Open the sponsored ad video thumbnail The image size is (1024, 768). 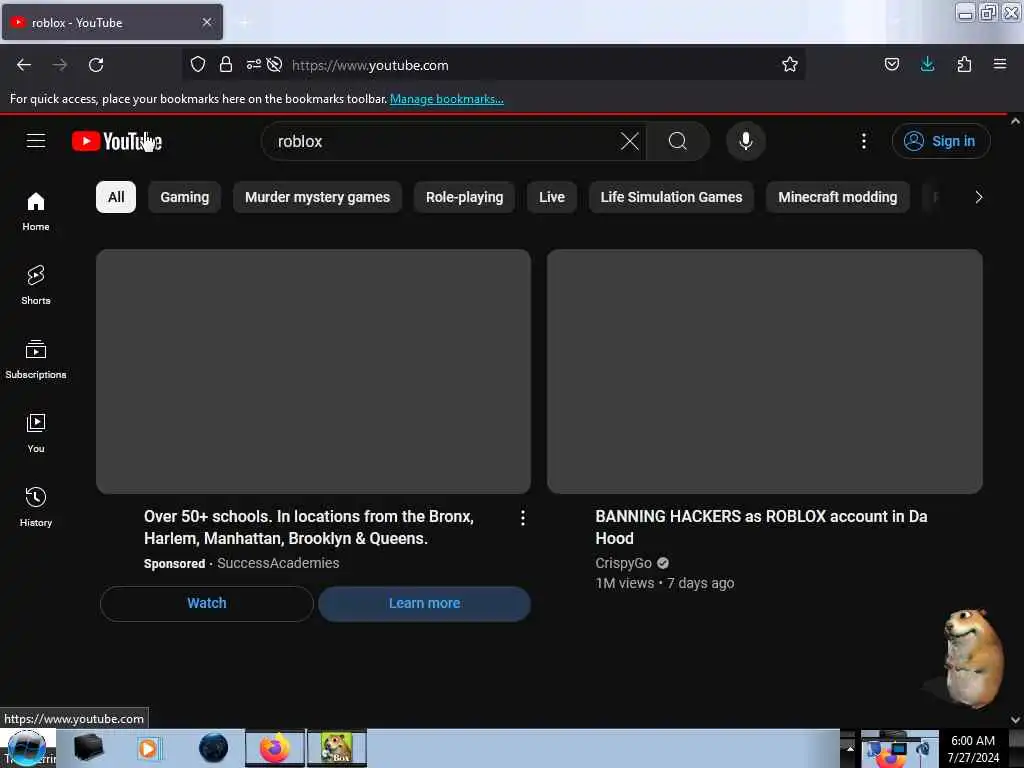313,371
